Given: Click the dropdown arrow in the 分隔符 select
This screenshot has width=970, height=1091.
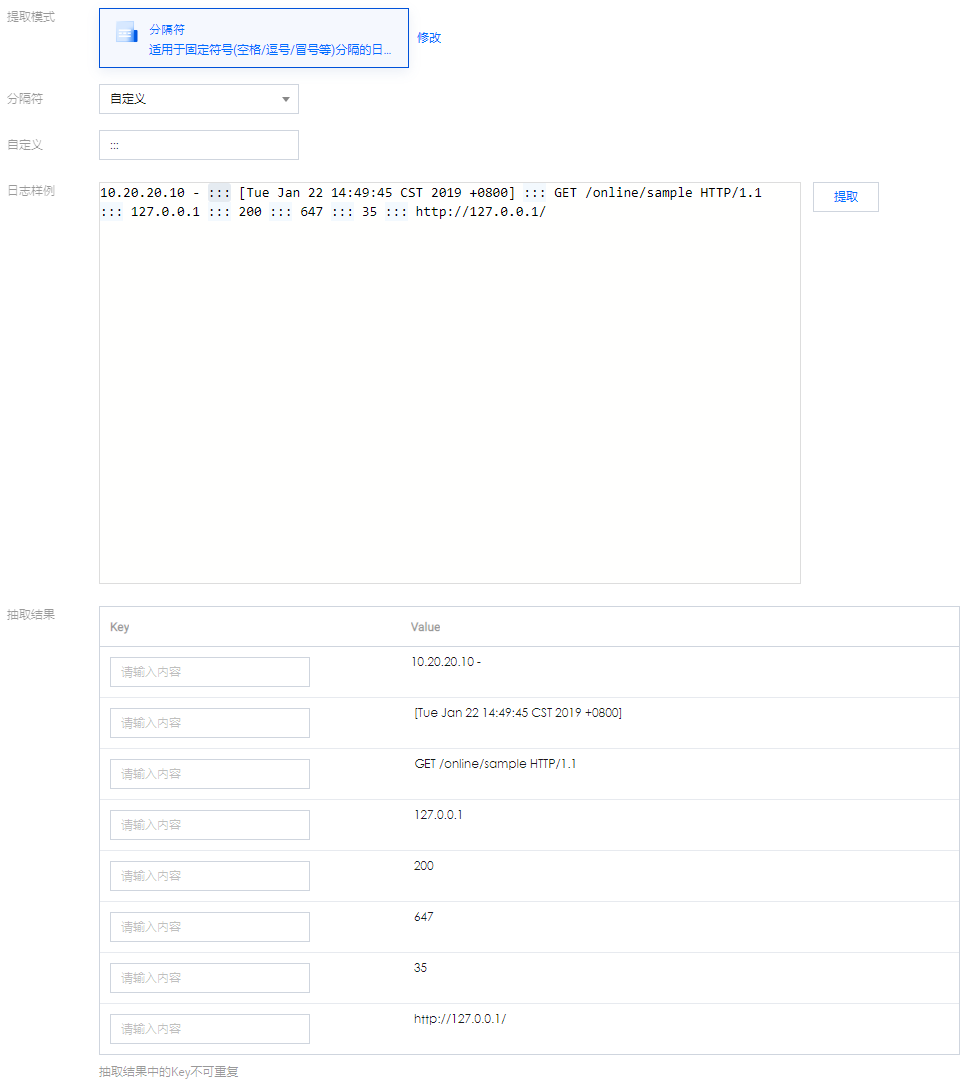Looking at the screenshot, I should [x=285, y=99].
